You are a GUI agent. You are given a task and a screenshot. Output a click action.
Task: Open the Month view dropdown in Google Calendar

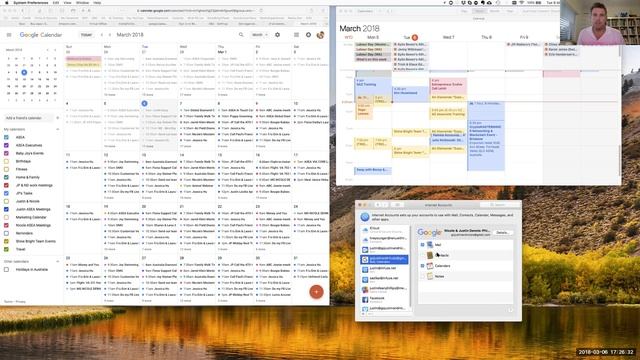tap(260, 35)
